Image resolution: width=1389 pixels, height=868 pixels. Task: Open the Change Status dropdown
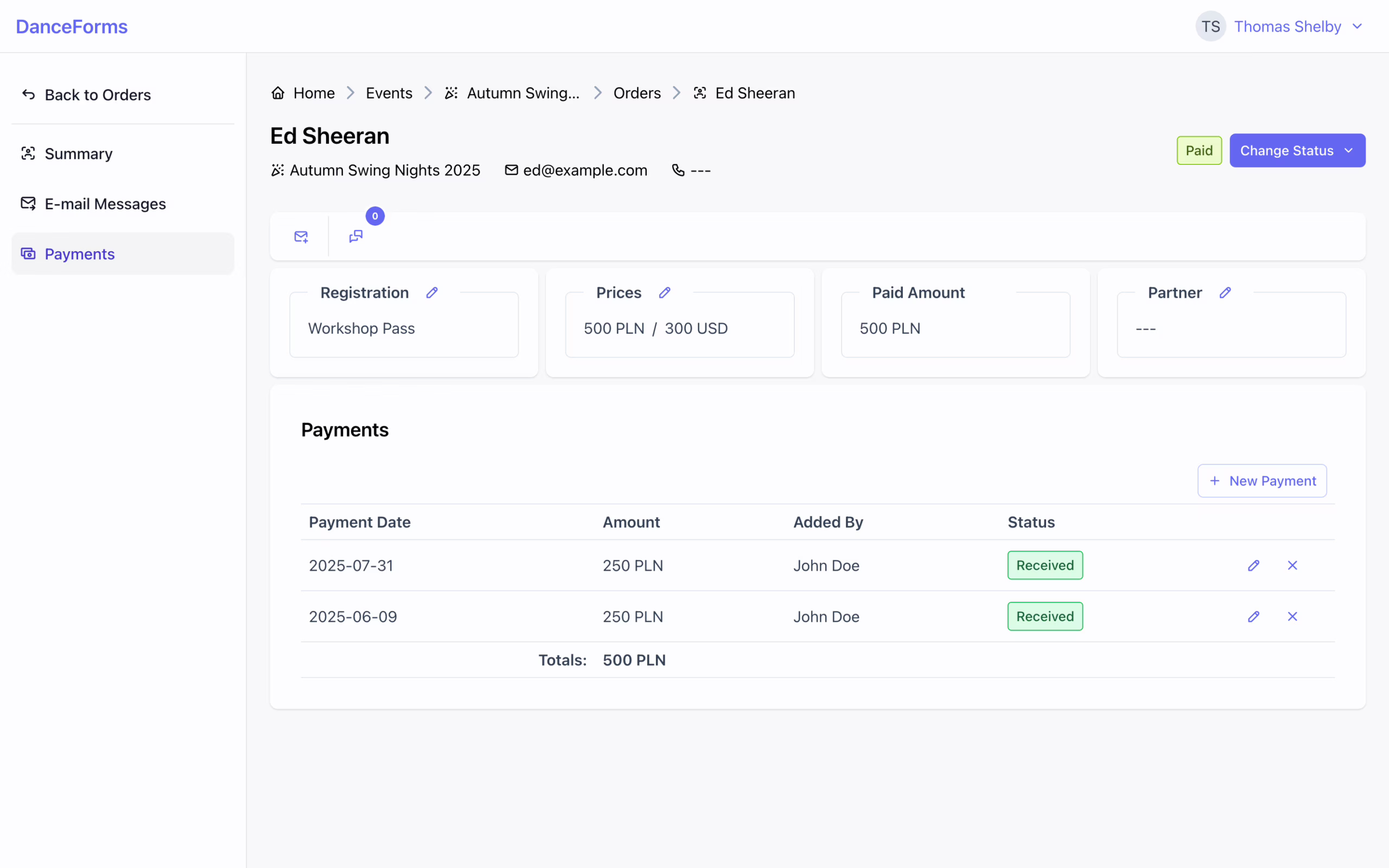(1297, 150)
